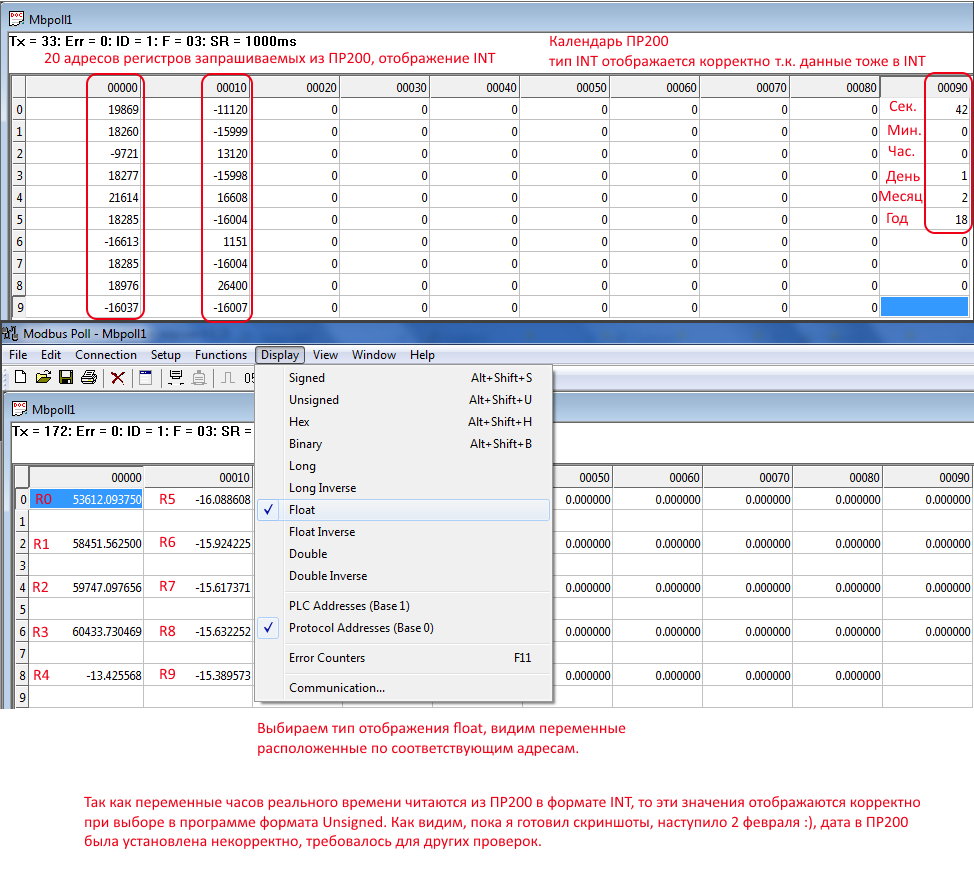
Task: Click the Connect toolbar icon
Action: [176, 377]
